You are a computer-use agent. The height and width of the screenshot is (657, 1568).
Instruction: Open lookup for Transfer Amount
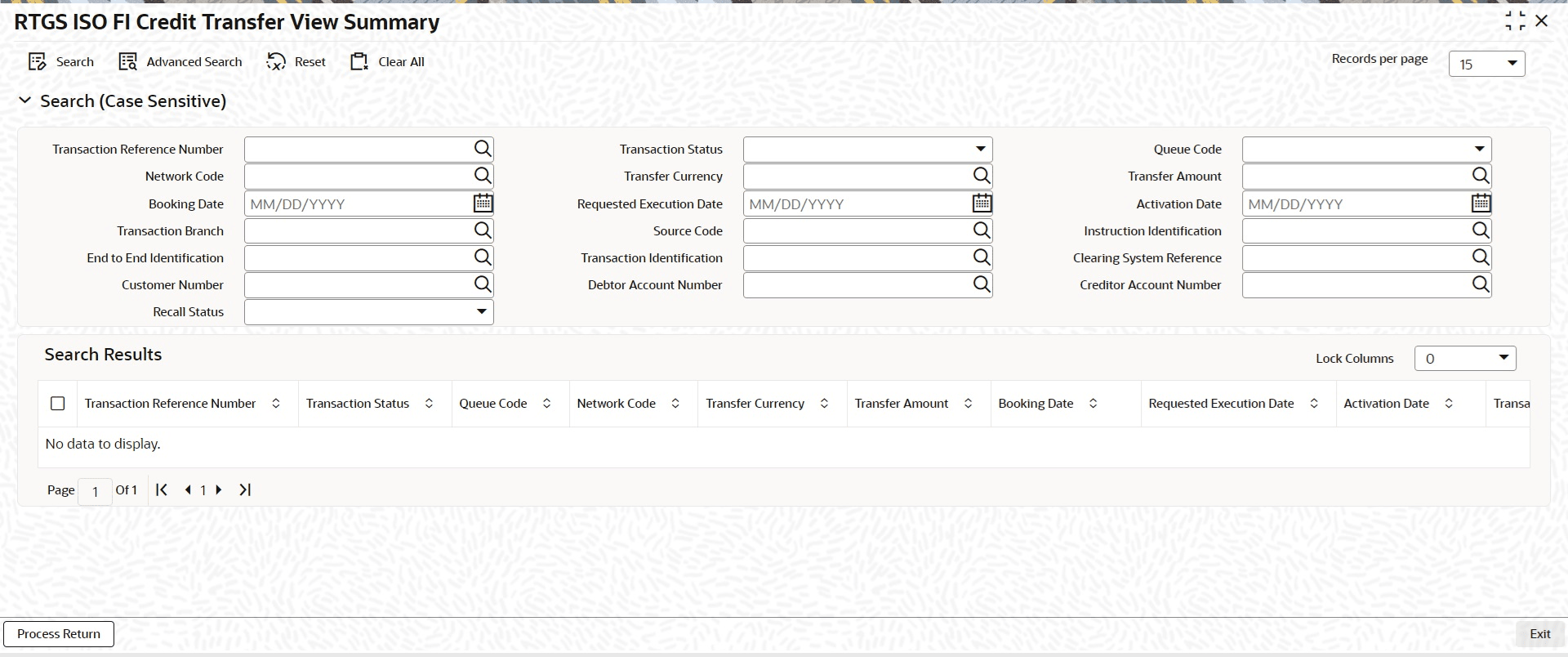[1481, 176]
